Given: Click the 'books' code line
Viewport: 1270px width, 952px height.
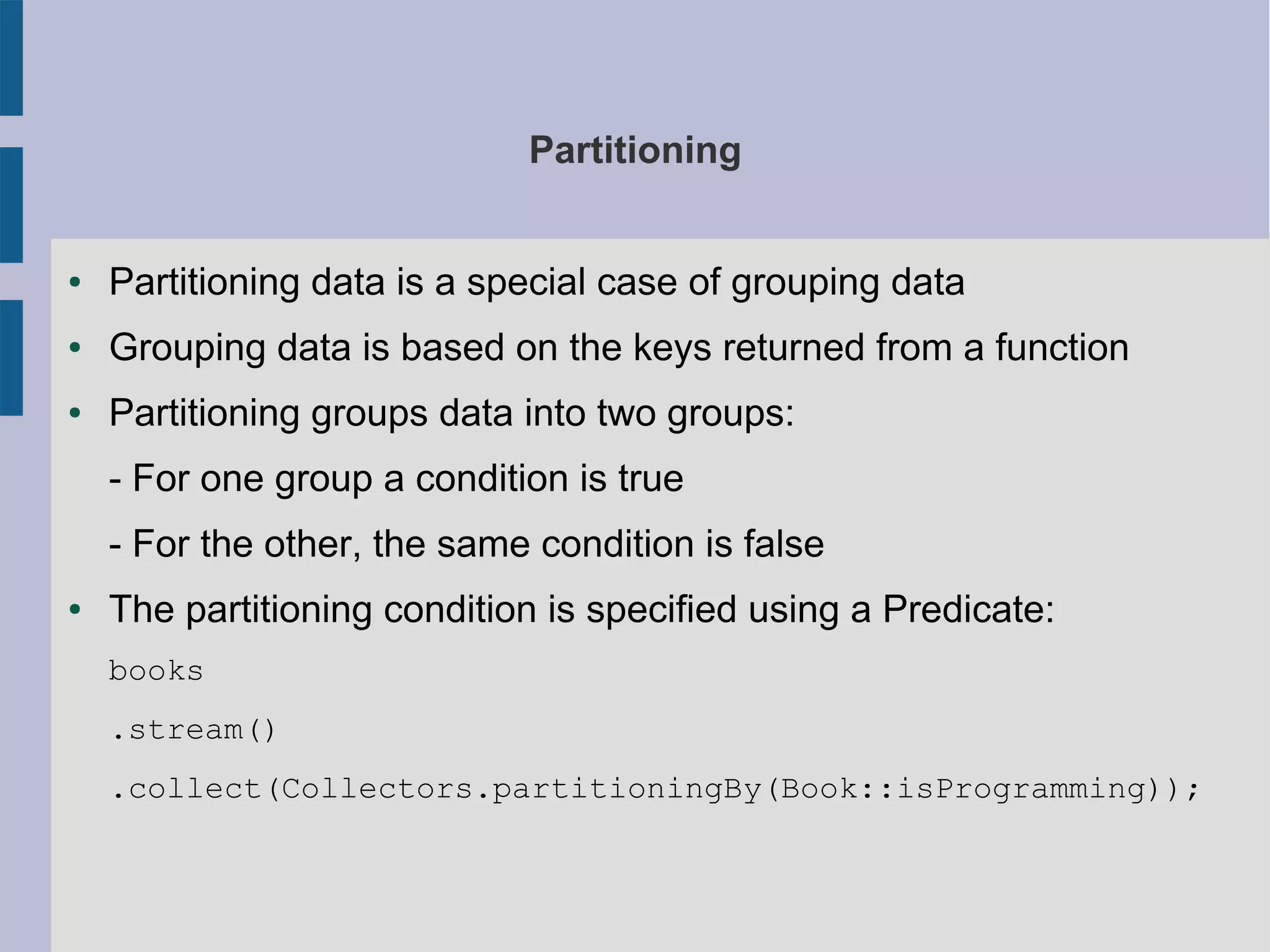Looking at the screenshot, I should click(x=156, y=671).
